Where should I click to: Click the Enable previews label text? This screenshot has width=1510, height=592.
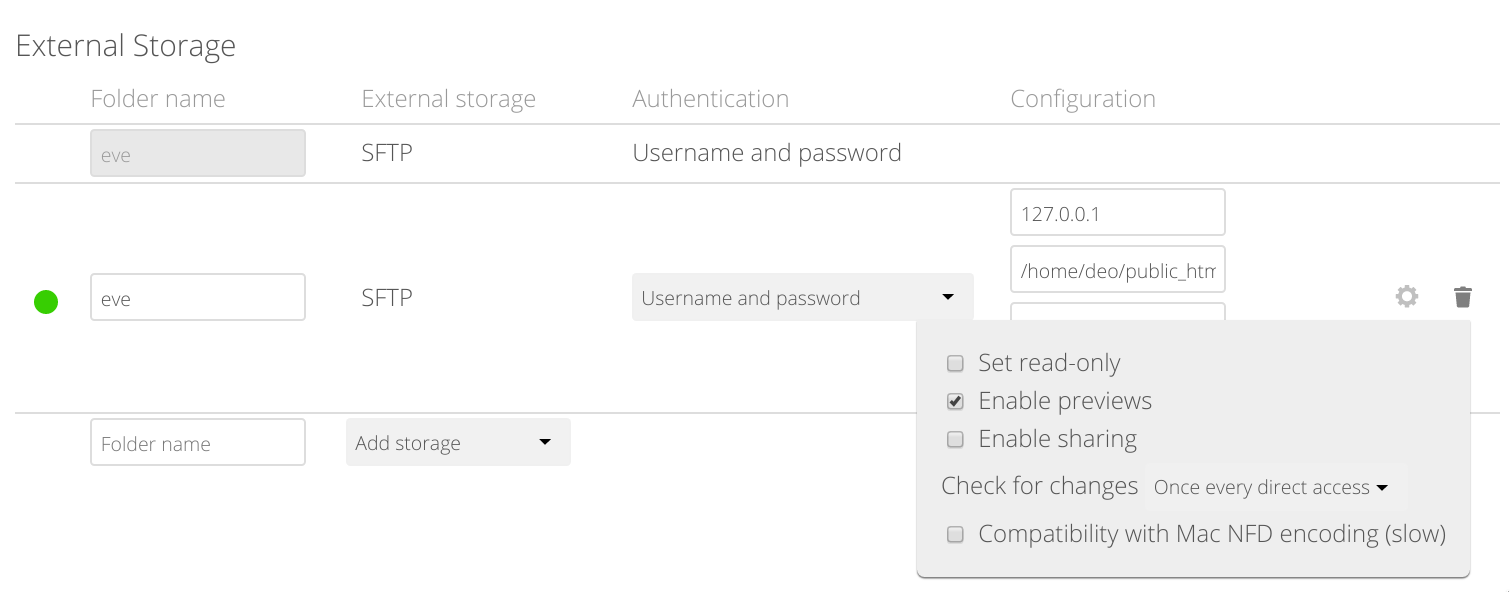click(x=1064, y=401)
